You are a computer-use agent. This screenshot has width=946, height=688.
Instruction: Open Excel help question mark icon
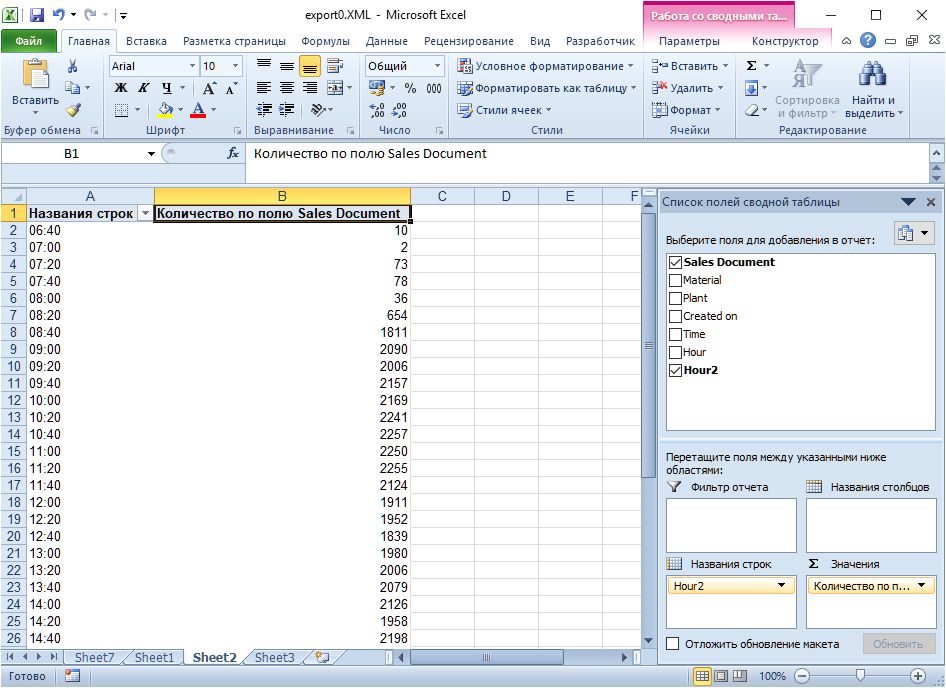coord(868,41)
